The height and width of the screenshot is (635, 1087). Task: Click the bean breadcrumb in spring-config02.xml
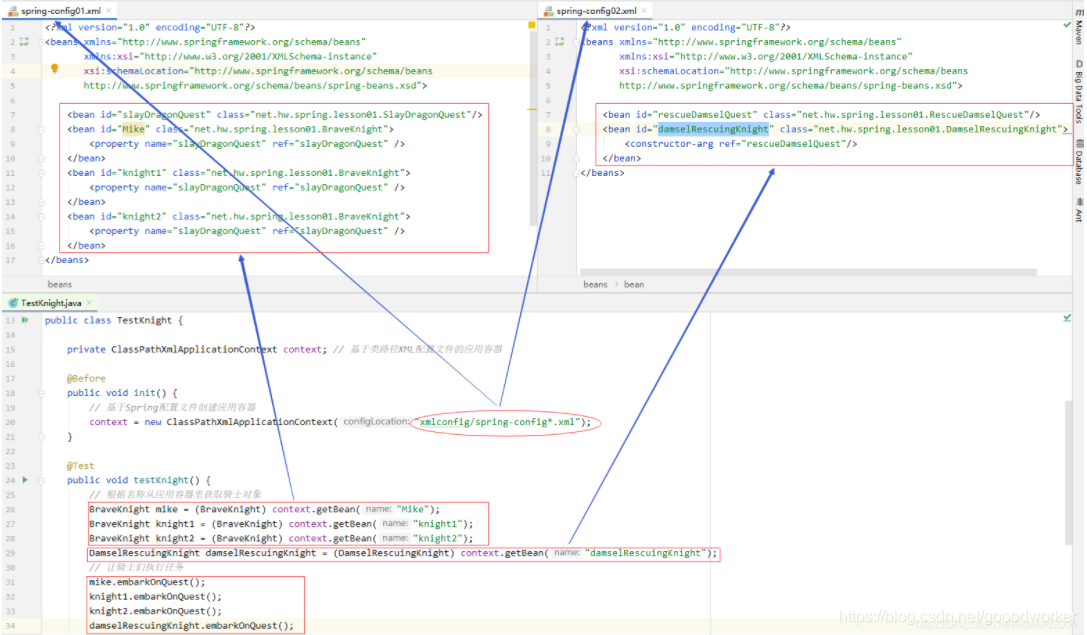[634, 284]
